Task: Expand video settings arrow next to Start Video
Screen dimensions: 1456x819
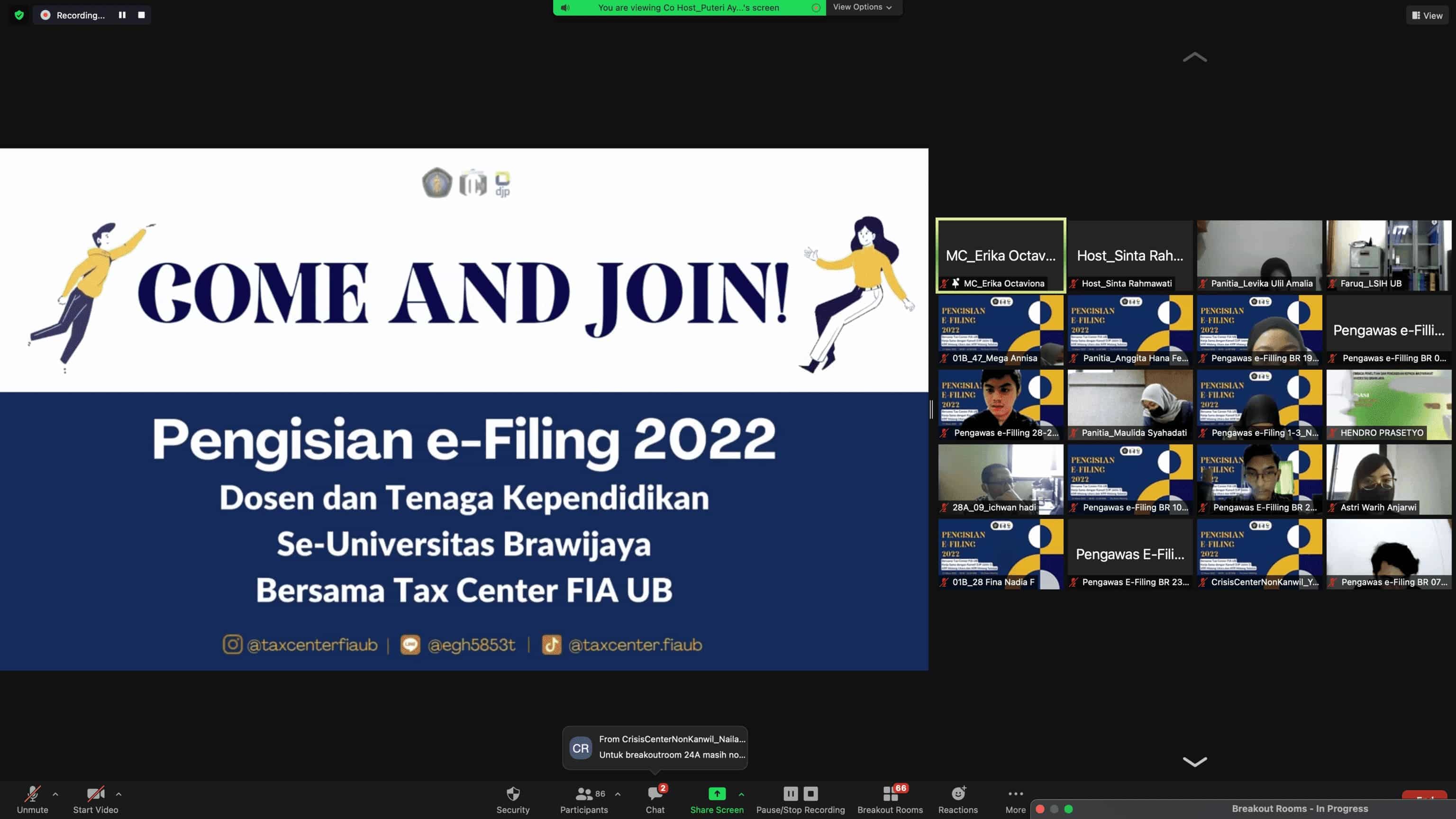Action: [118, 794]
